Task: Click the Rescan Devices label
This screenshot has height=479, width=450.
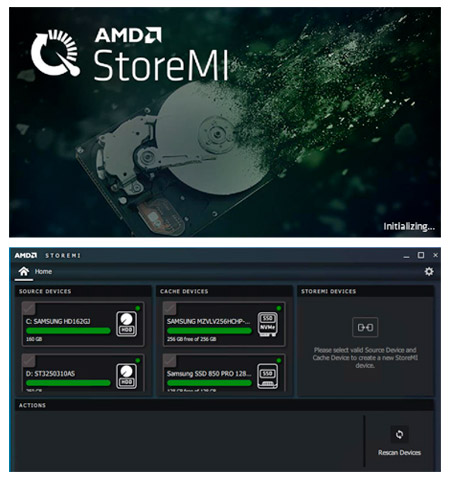Action: [x=399, y=452]
